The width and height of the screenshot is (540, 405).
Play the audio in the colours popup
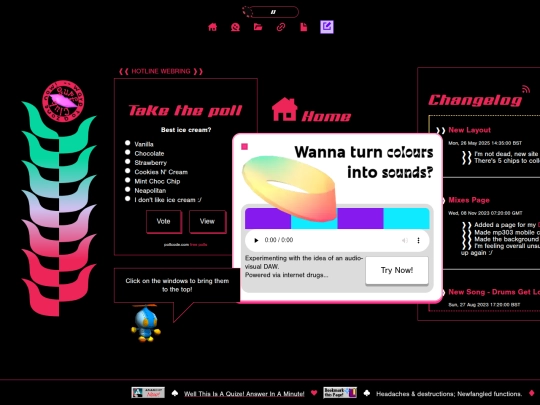[x=256, y=240]
